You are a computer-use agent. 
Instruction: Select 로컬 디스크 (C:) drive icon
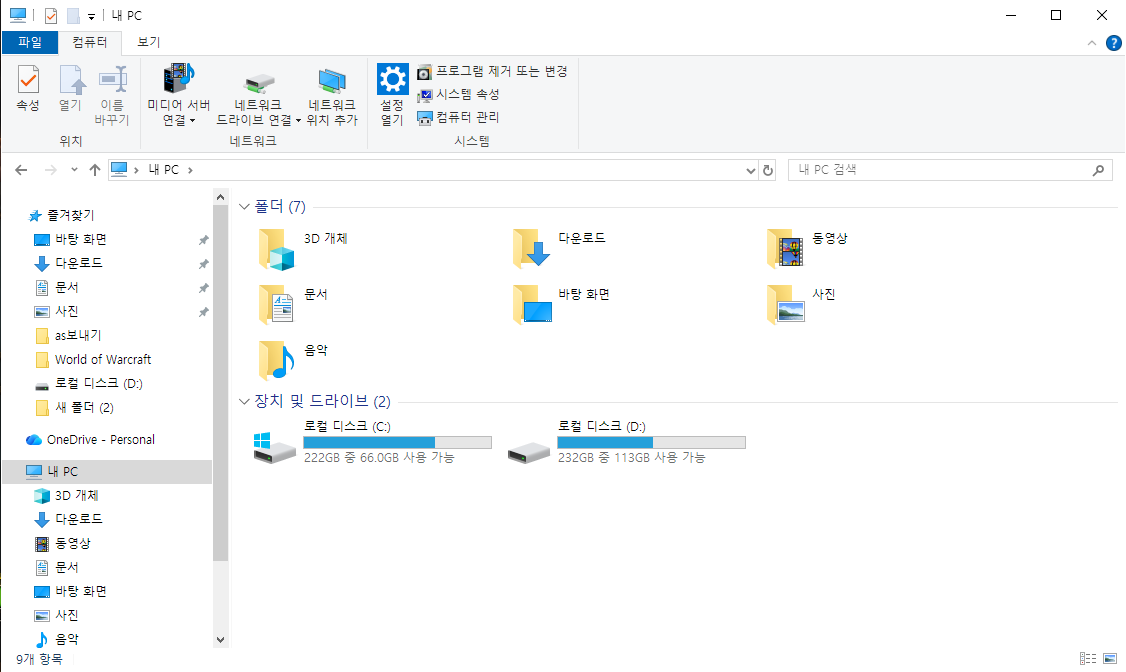(x=275, y=446)
